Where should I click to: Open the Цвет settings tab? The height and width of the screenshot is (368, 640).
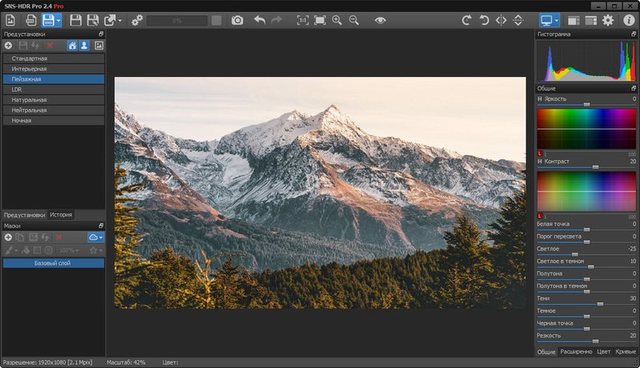point(604,352)
